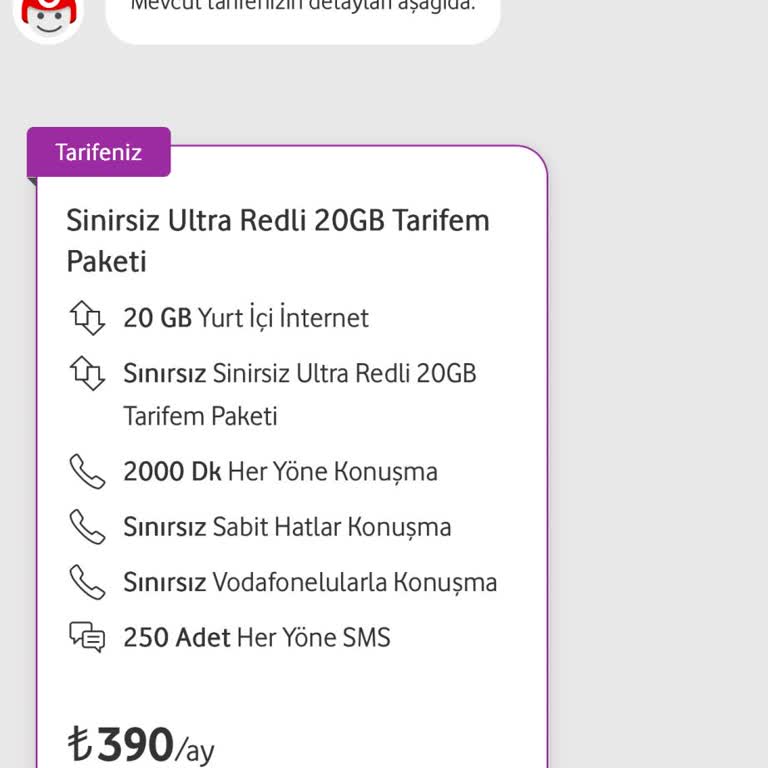Tap the phone icon beside 2000 Dk
This screenshot has width=768, height=768.
coord(87,471)
